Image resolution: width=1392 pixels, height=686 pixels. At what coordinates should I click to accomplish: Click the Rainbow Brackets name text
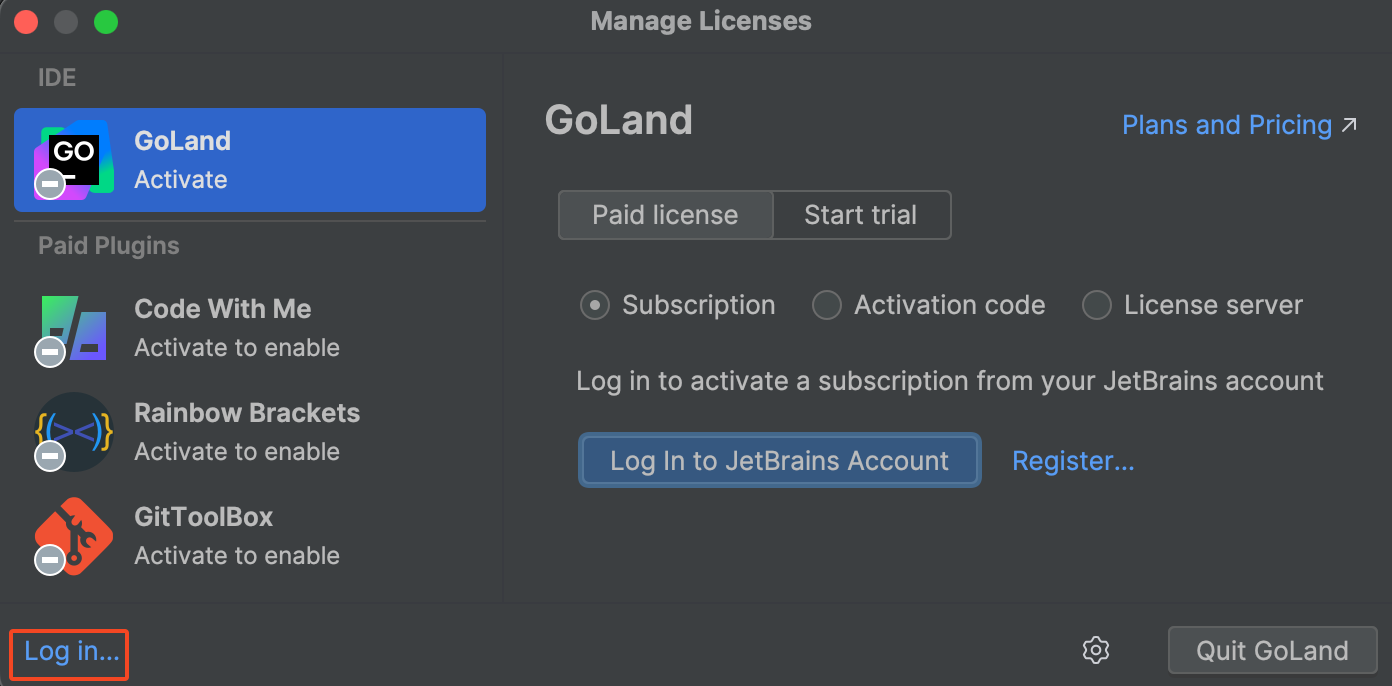[247, 413]
